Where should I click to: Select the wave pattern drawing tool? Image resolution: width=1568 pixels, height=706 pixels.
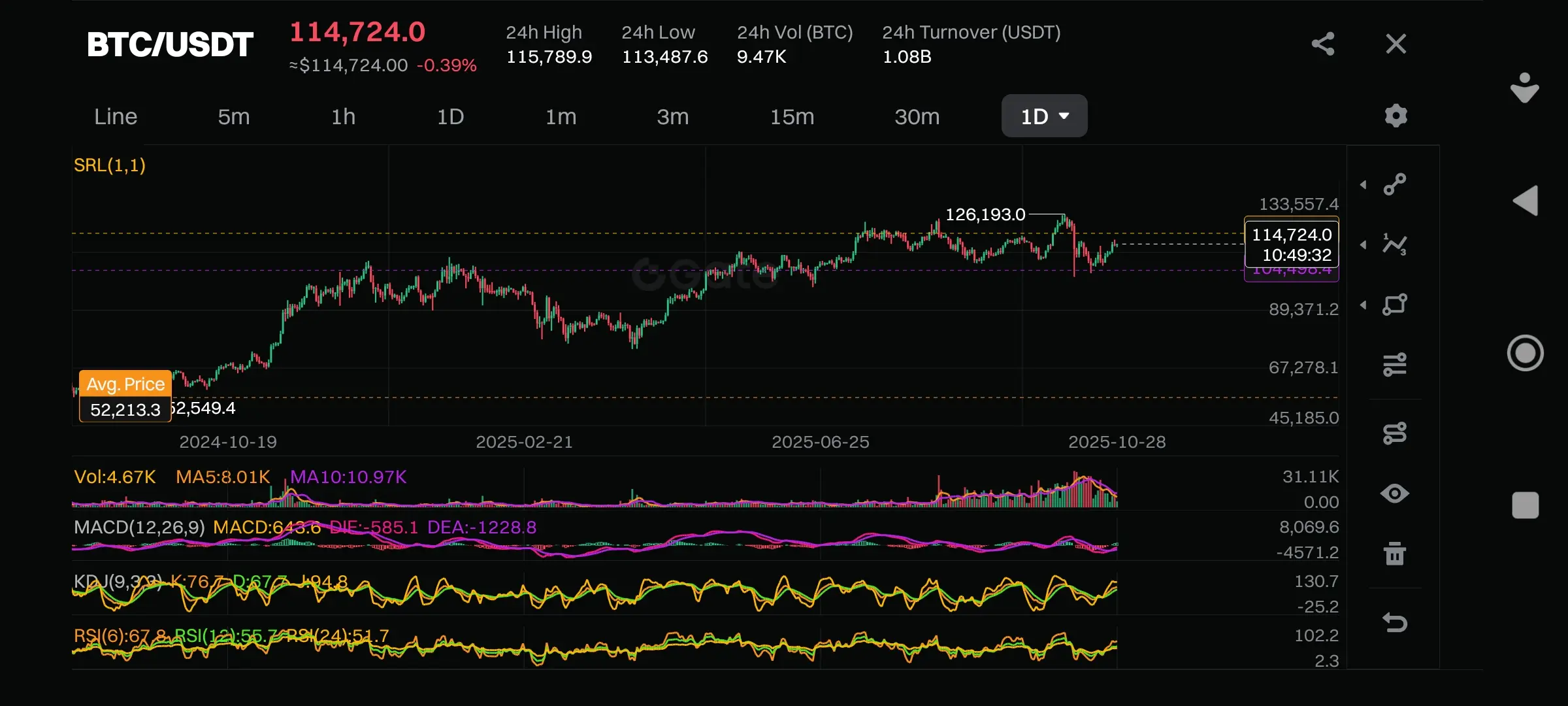click(x=1395, y=244)
